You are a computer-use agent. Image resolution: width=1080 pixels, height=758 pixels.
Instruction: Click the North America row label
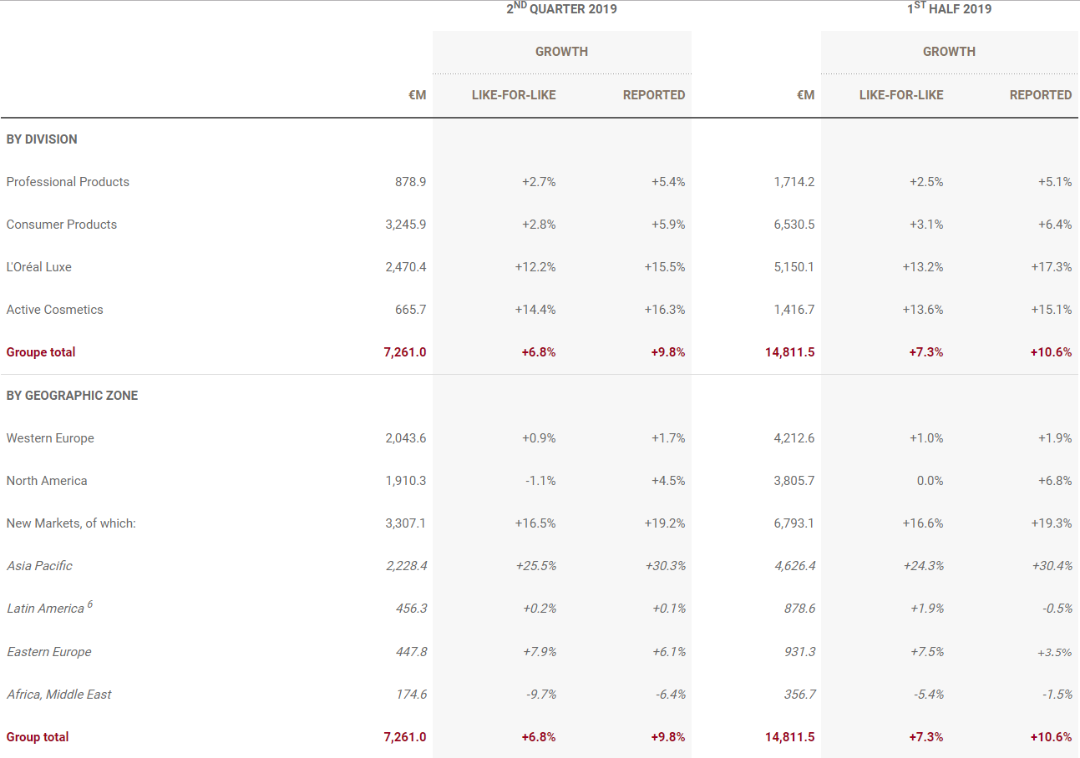[x=47, y=481]
